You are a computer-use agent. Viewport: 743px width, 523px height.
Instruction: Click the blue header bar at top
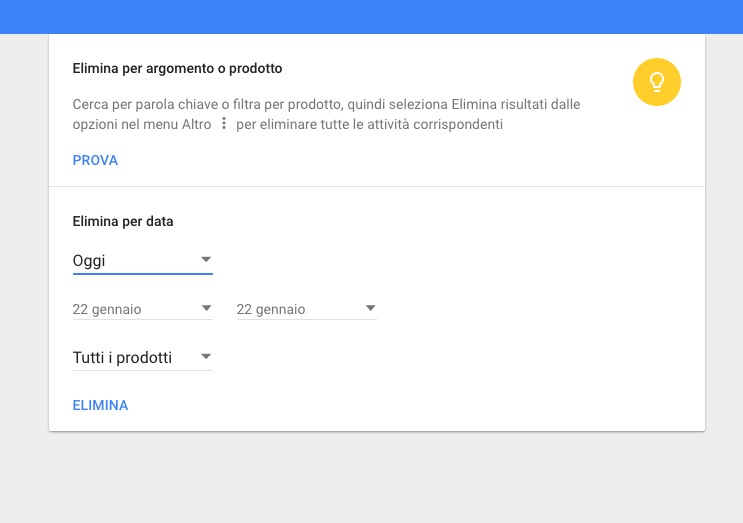point(371,16)
